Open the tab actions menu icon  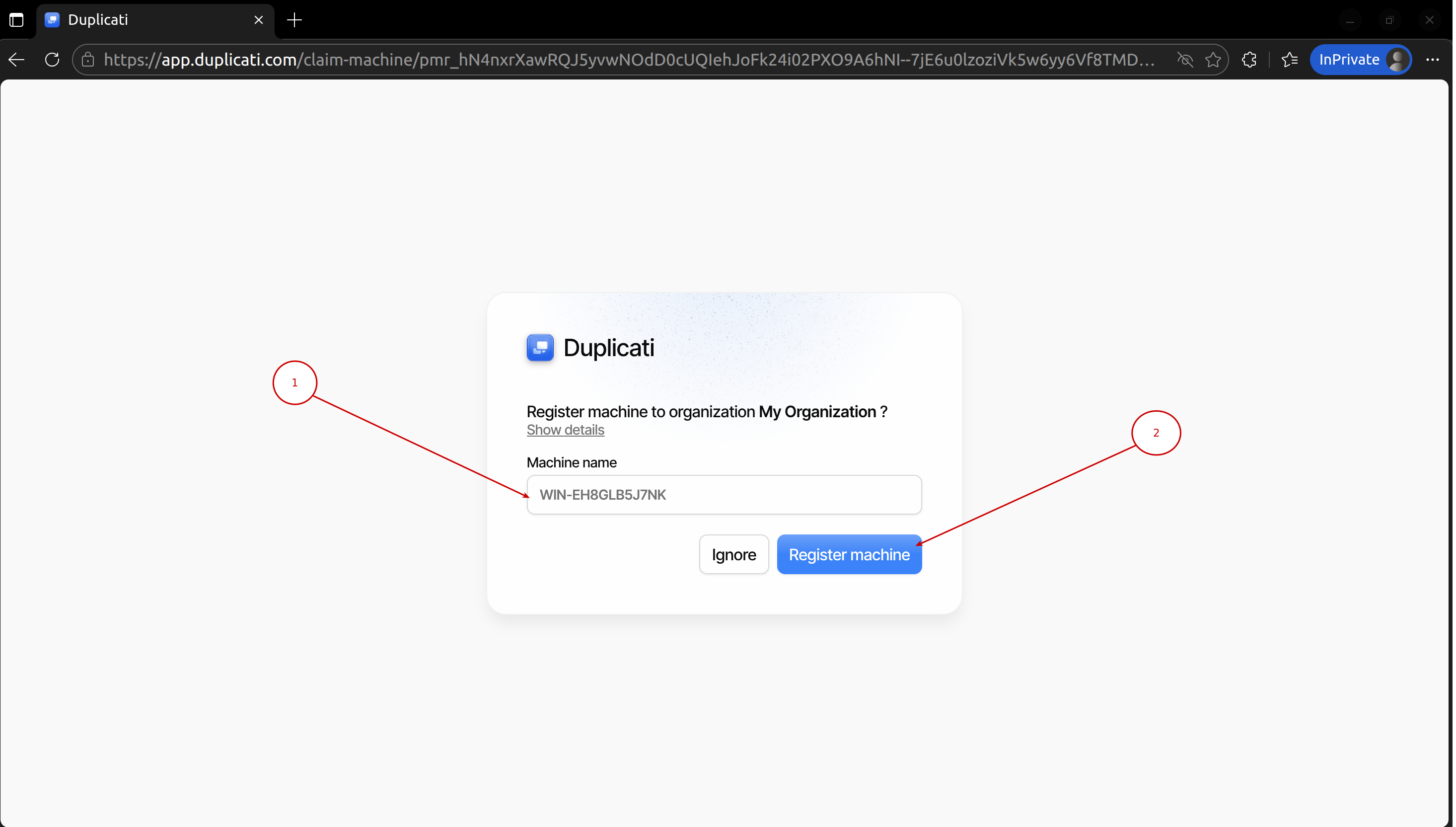click(16, 20)
